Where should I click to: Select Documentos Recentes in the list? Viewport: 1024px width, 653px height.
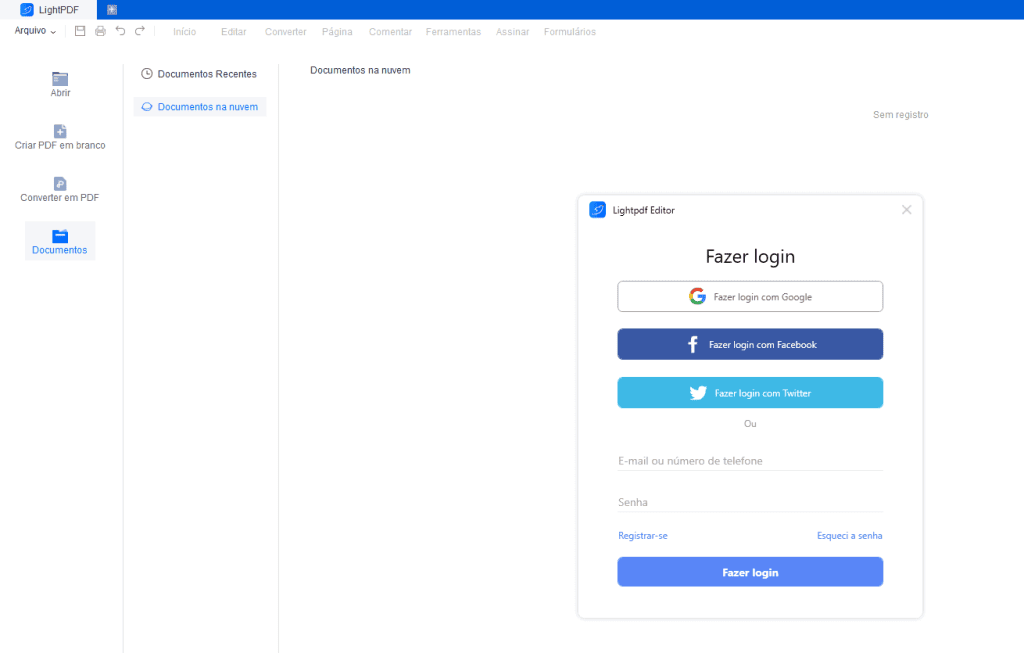200,74
